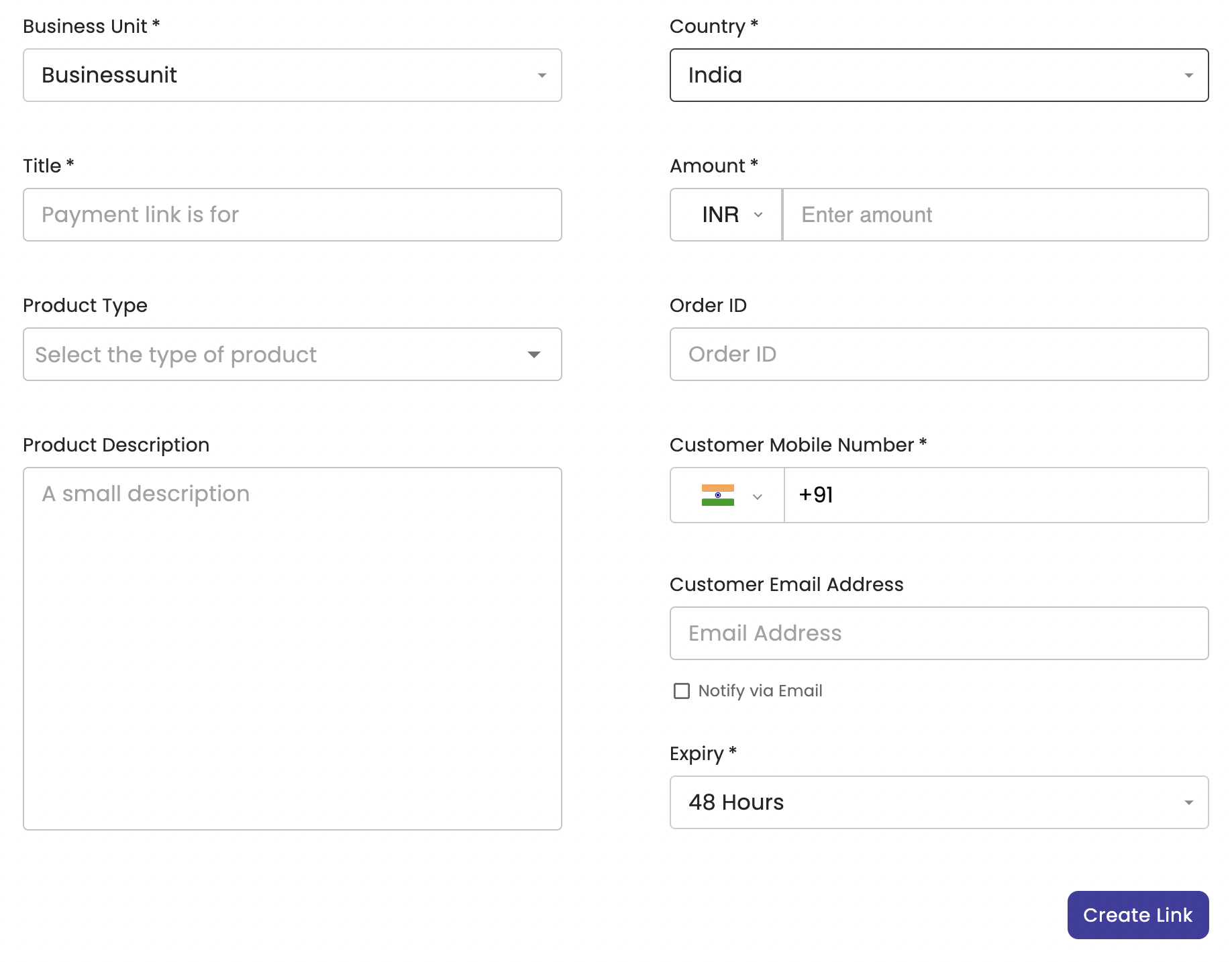Click the Product Type label
This screenshot has width=1232, height=962.
(x=85, y=305)
